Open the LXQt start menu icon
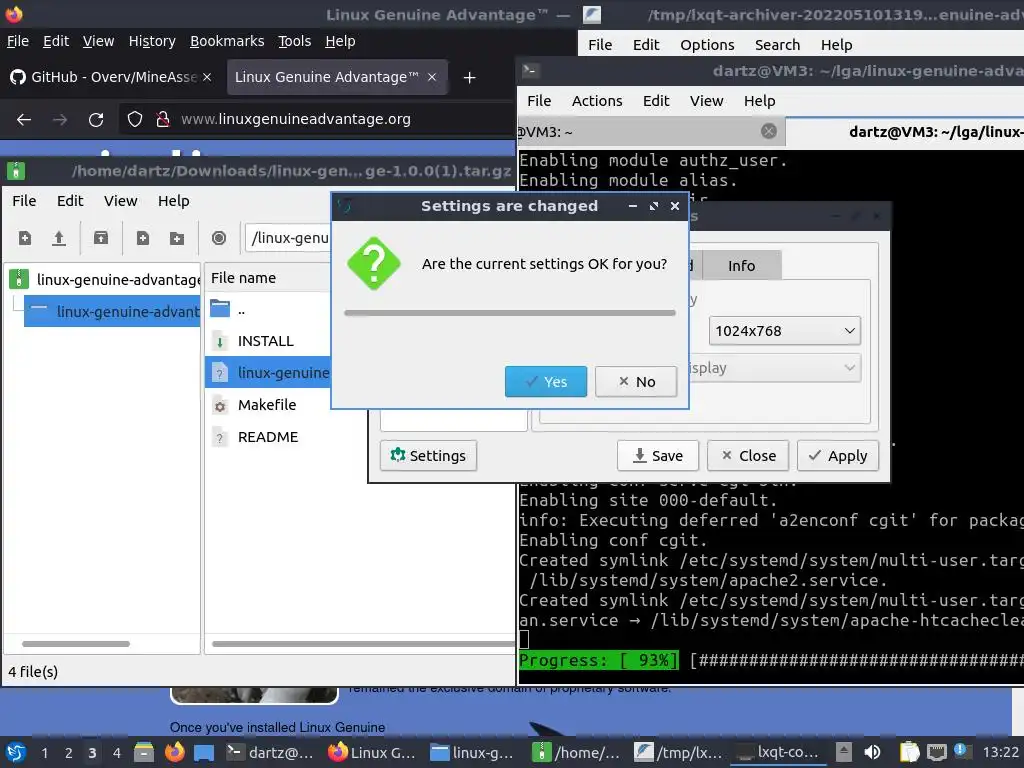 click(x=16, y=752)
